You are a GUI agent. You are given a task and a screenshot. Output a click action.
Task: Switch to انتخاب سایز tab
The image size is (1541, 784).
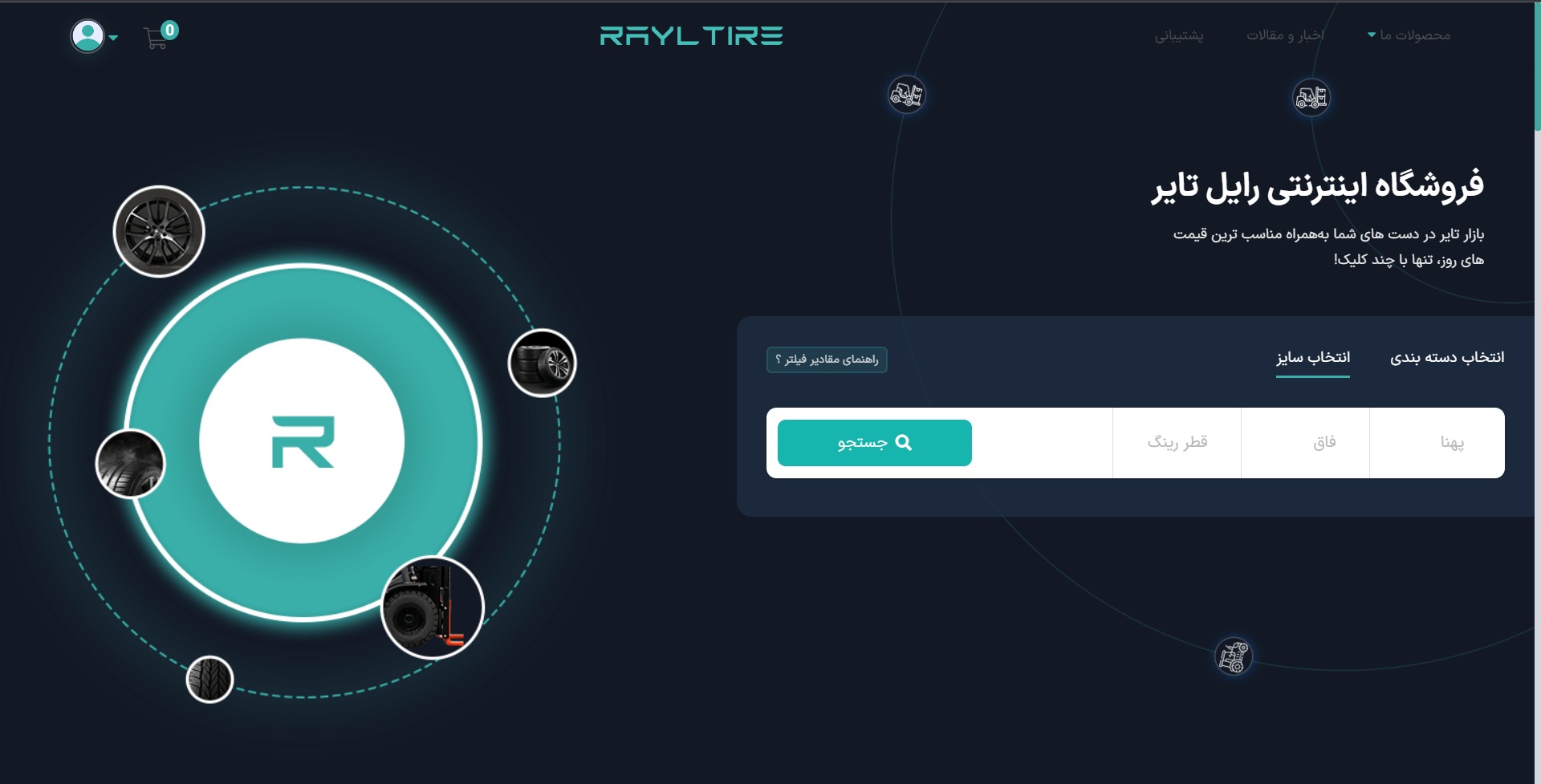[1313, 358]
